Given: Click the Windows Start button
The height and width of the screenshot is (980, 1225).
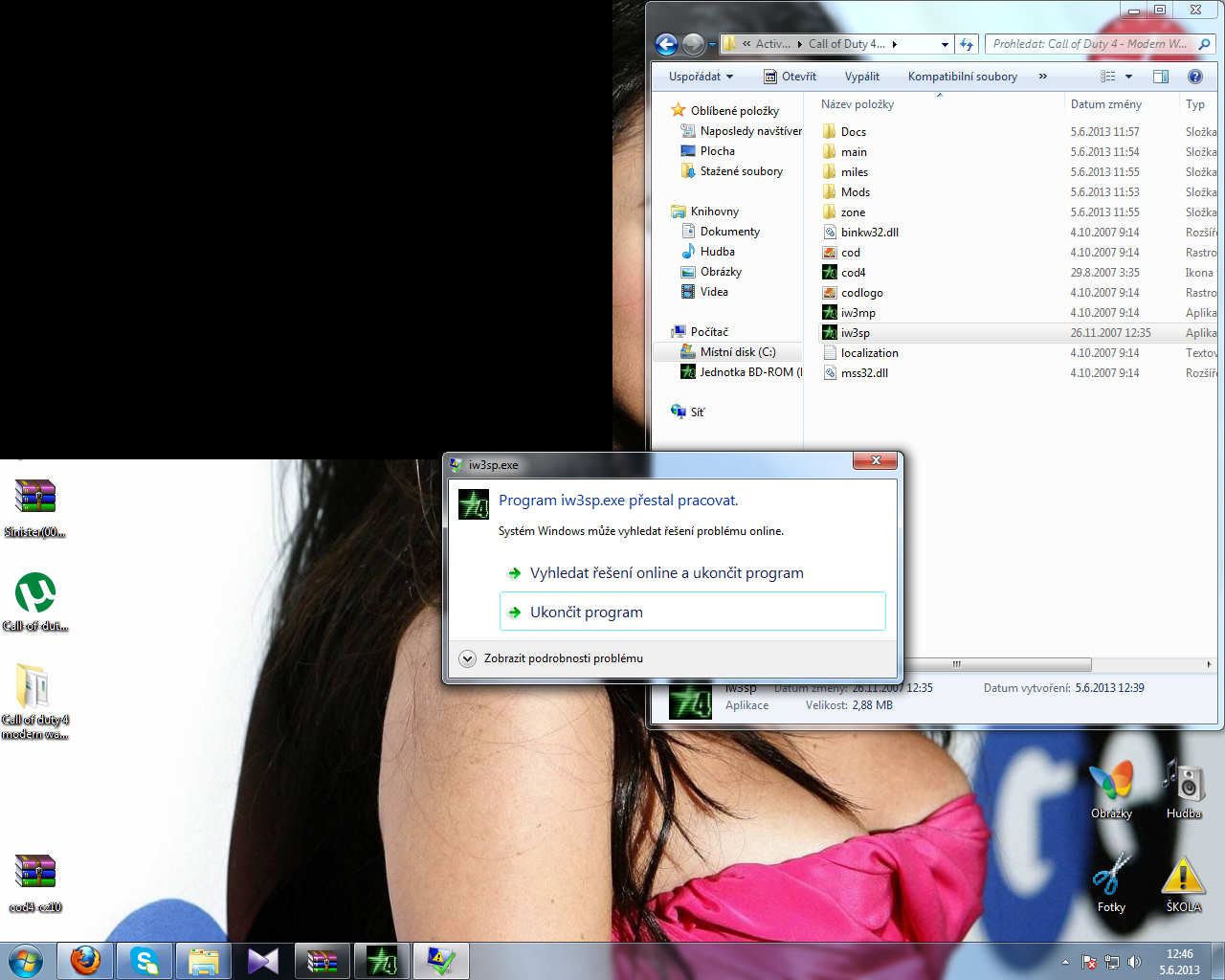Looking at the screenshot, I should [x=26, y=960].
